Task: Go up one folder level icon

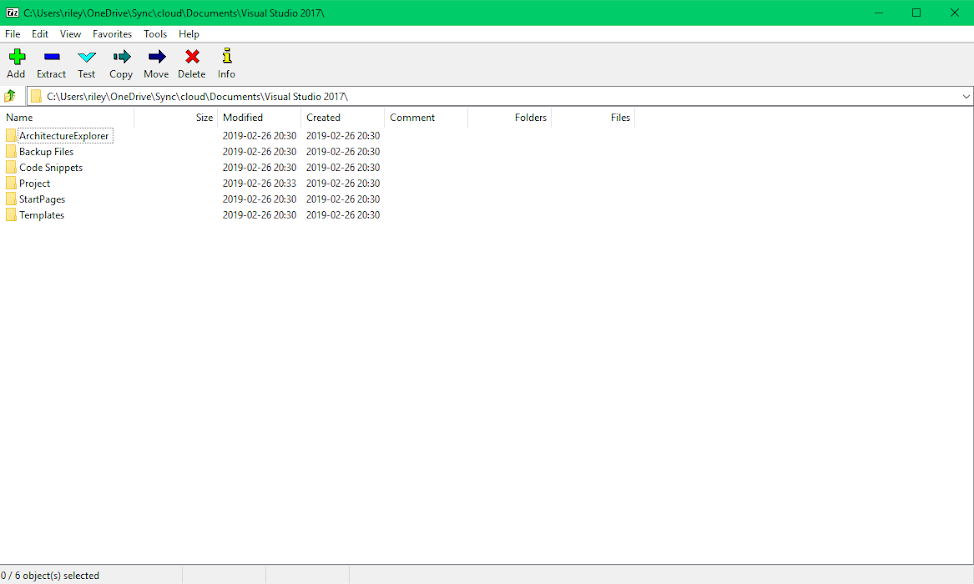Action: [x=10, y=96]
